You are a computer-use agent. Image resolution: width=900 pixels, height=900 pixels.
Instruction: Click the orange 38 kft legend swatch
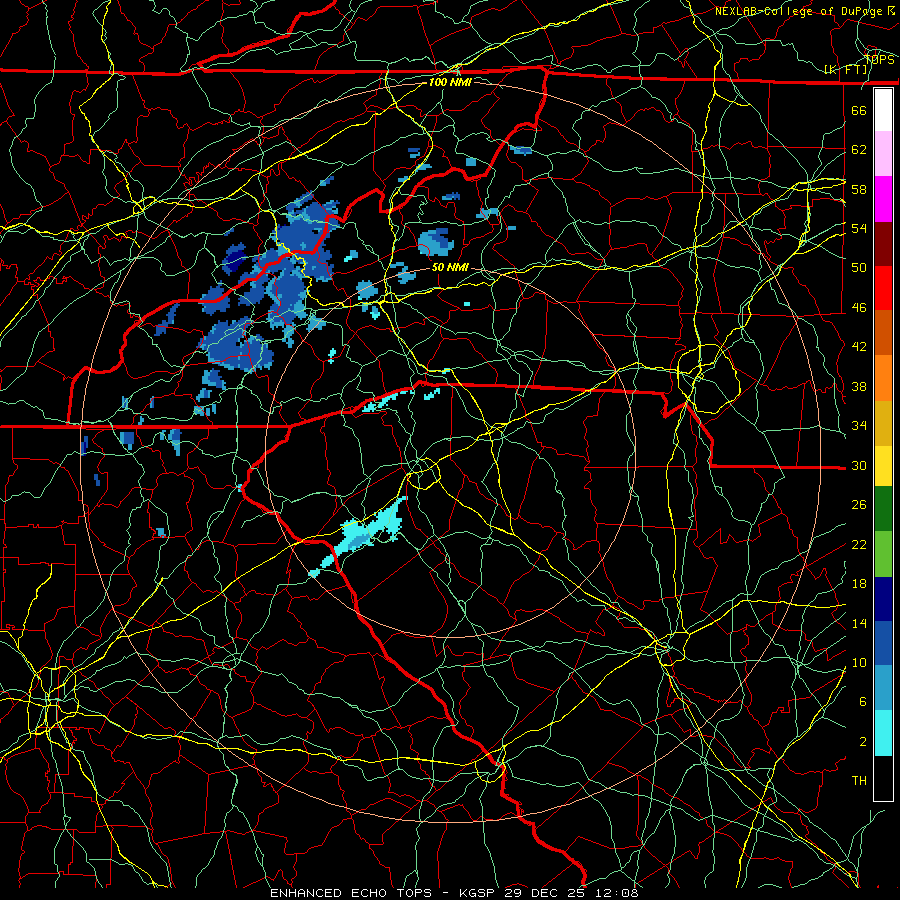pos(883,378)
